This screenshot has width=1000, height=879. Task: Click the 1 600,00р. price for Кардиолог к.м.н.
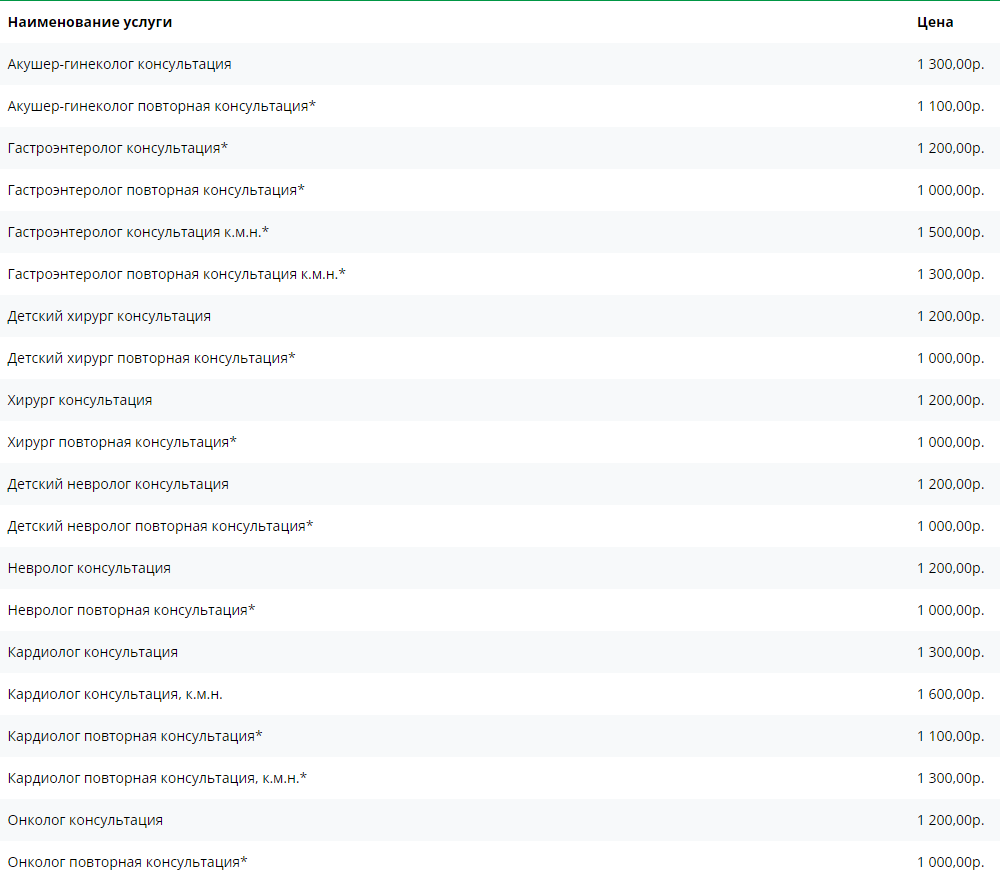click(950, 694)
